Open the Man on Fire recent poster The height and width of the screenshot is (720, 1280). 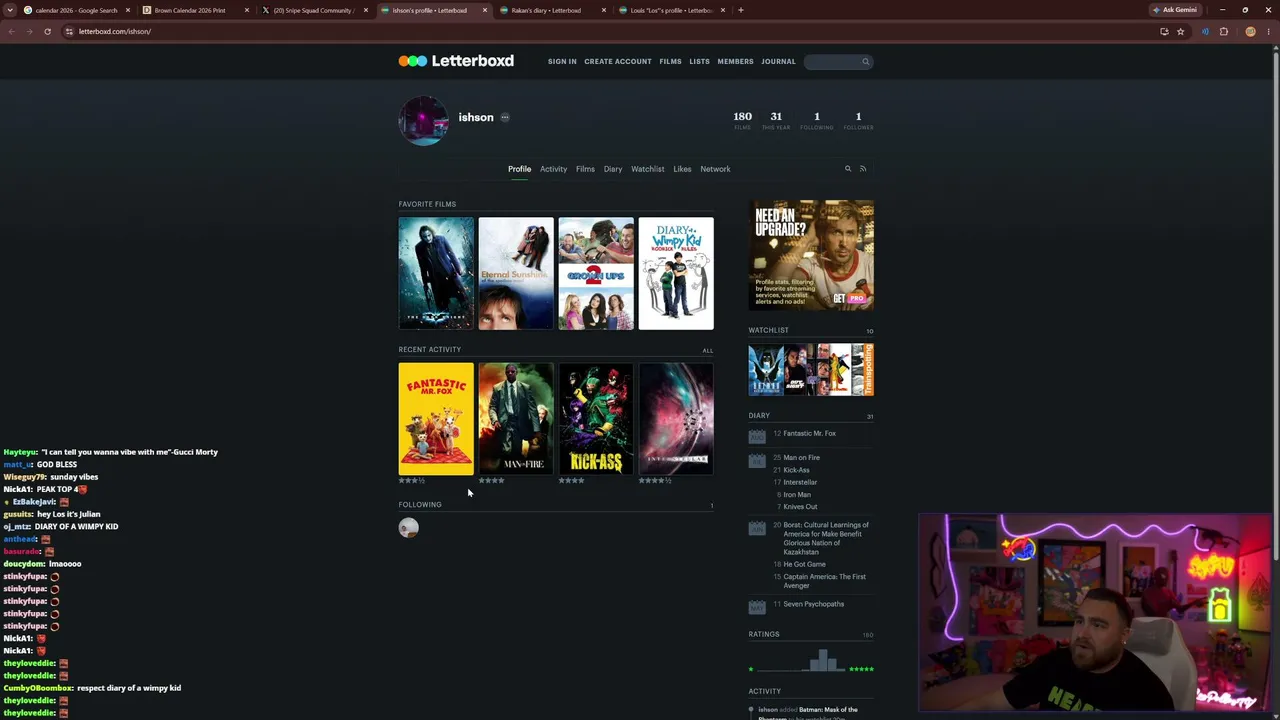point(516,419)
